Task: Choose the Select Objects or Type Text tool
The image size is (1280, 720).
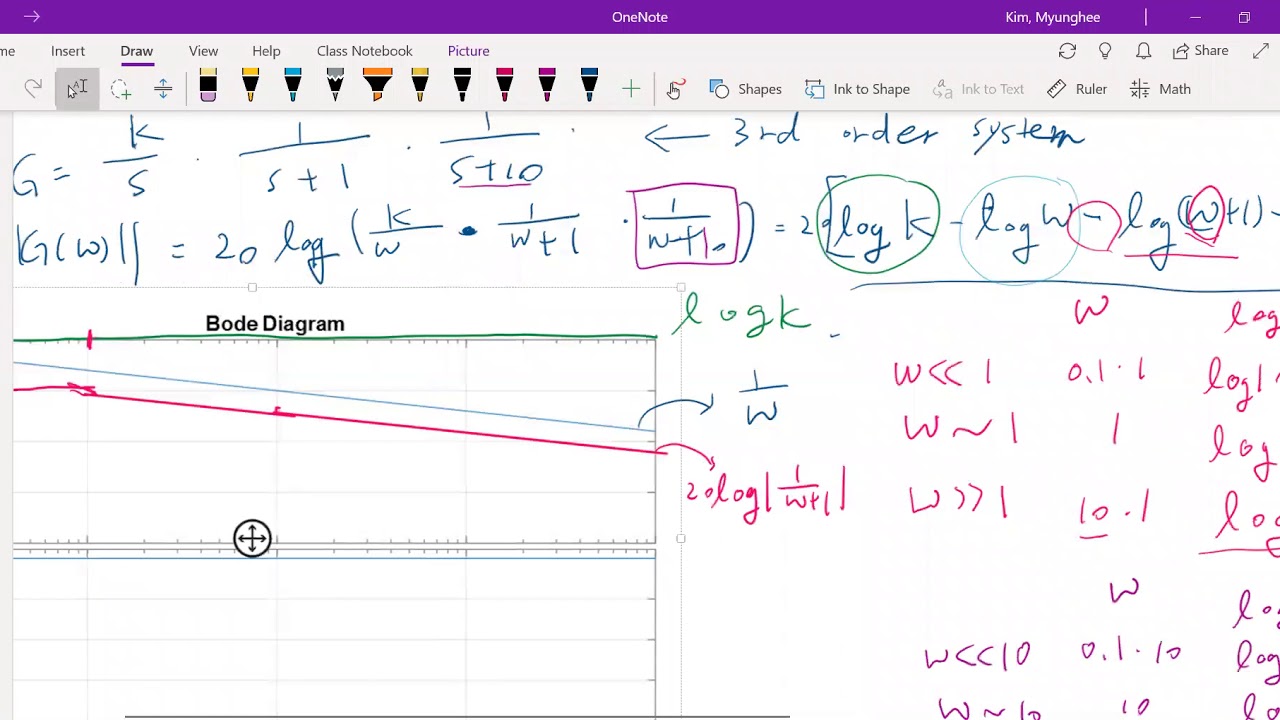Action: [77, 89]
